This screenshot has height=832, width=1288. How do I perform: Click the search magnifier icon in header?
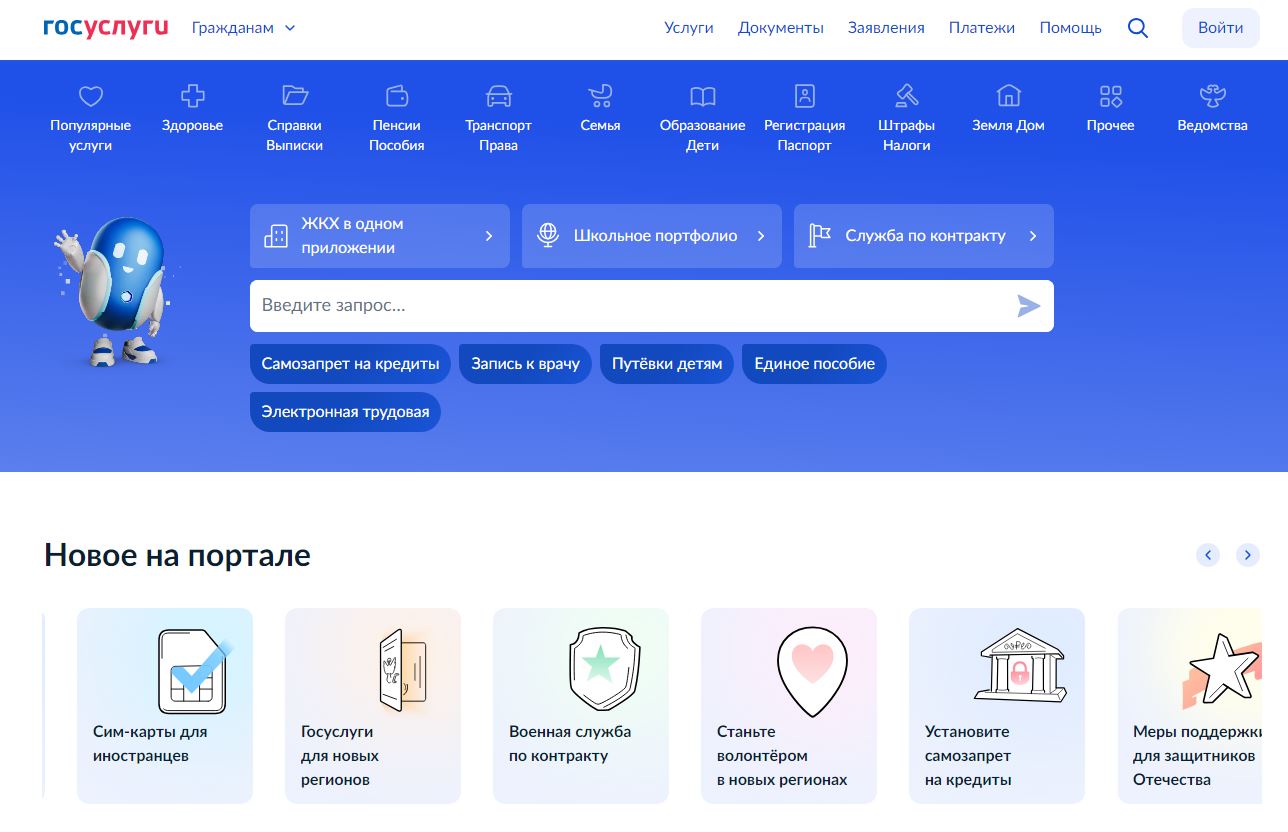pyautogui.click(x=1137, y=28)
